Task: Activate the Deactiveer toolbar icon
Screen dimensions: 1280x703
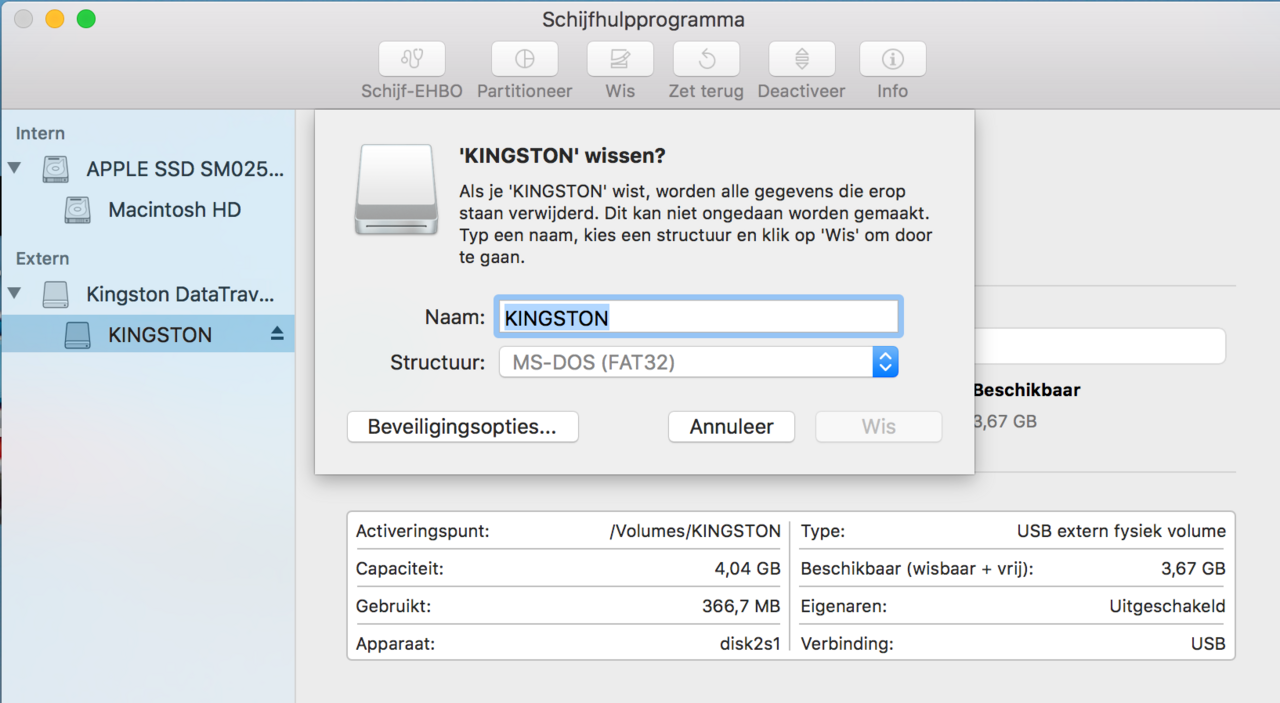Action: [x=801, y=58]
